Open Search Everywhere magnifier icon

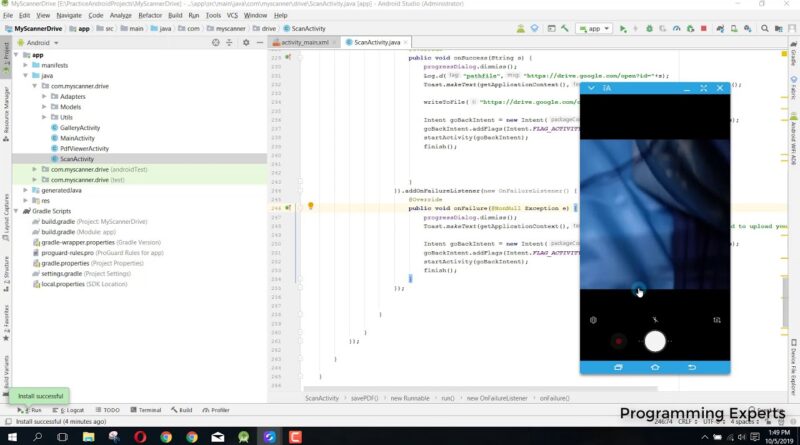tap(764, 29)
